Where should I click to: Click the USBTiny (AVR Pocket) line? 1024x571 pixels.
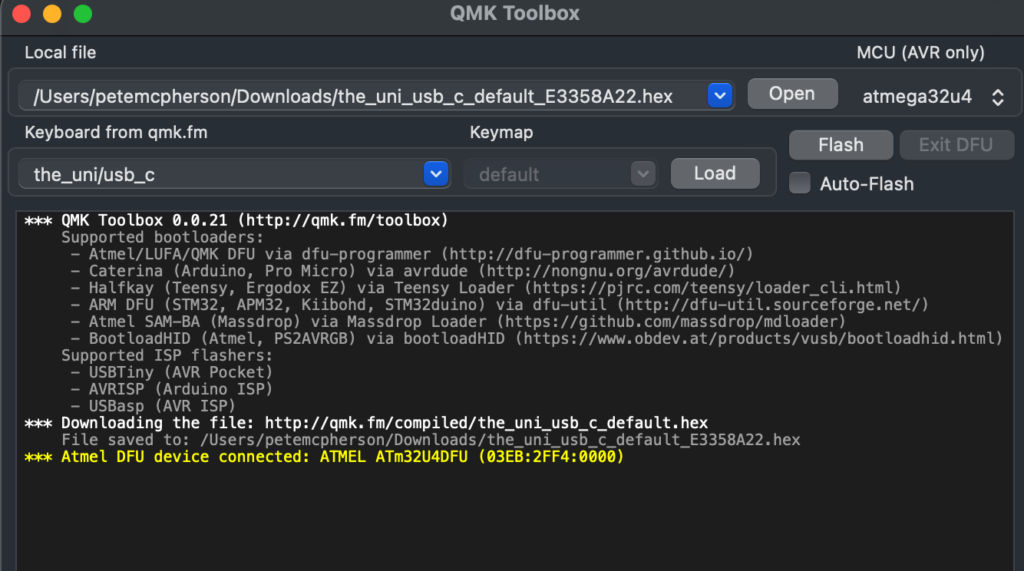(172, 372)
